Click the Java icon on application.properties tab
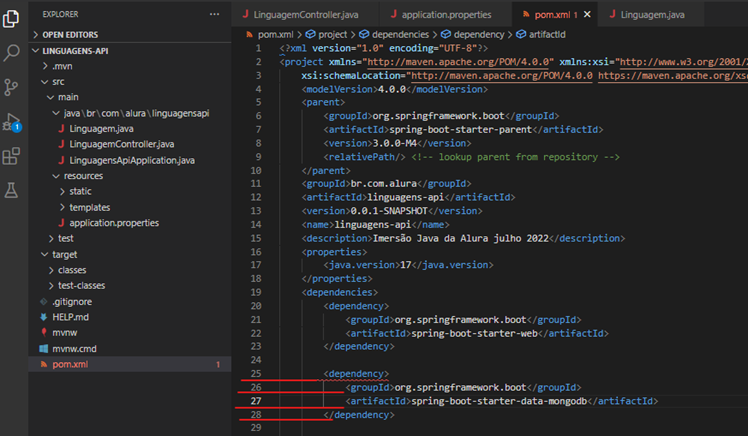The height and width of the screenshot is (436, 748). tap(394, 14)
